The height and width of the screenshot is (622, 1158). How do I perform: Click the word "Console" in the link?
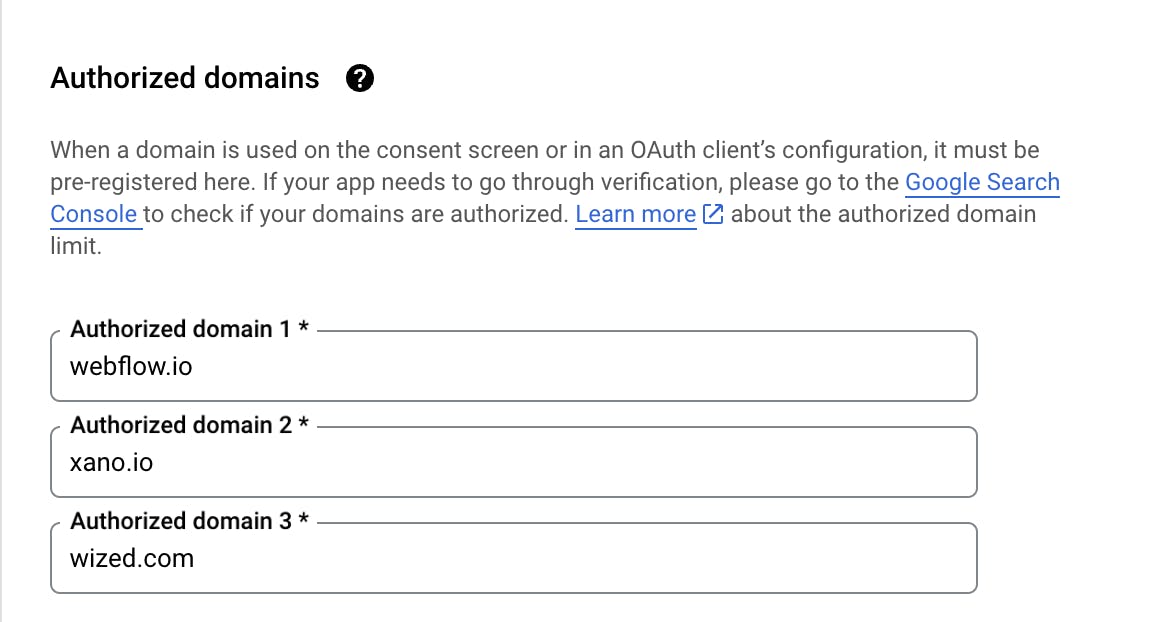coord(94,214)
